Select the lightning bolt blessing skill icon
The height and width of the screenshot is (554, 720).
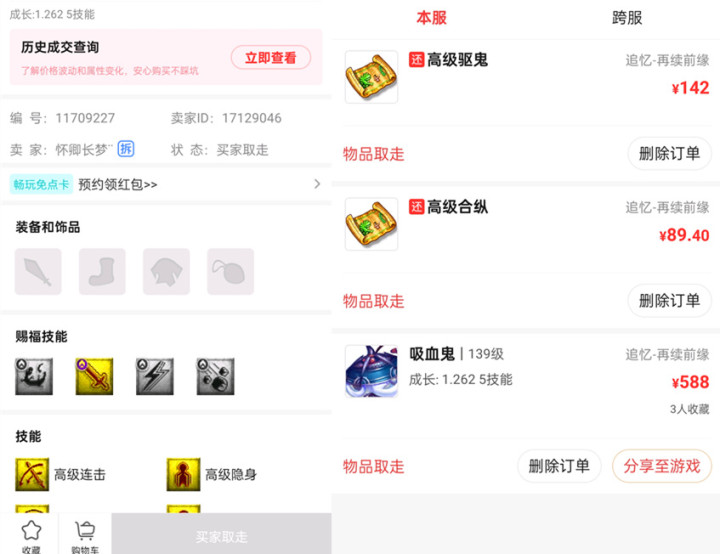pos(155,376)
